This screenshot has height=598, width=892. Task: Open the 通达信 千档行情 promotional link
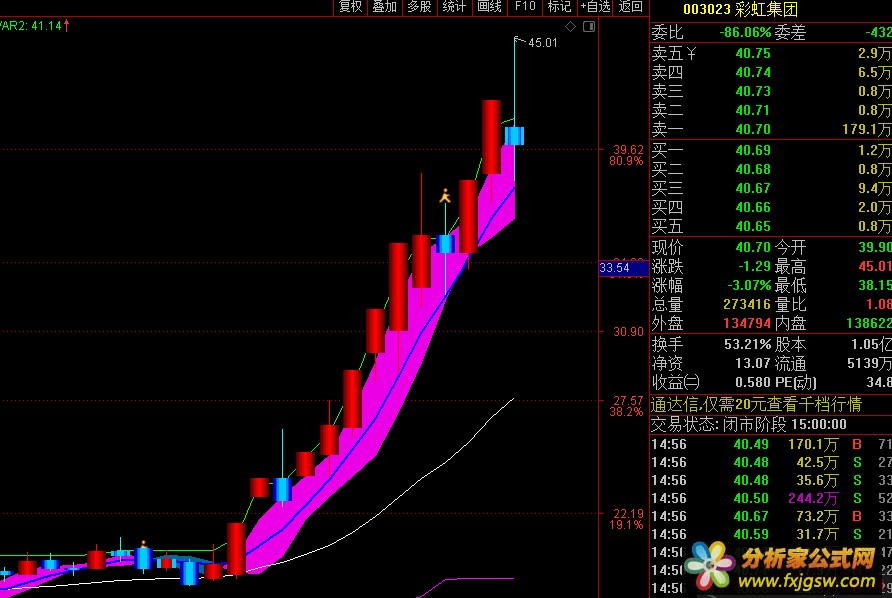click(756, 405)
